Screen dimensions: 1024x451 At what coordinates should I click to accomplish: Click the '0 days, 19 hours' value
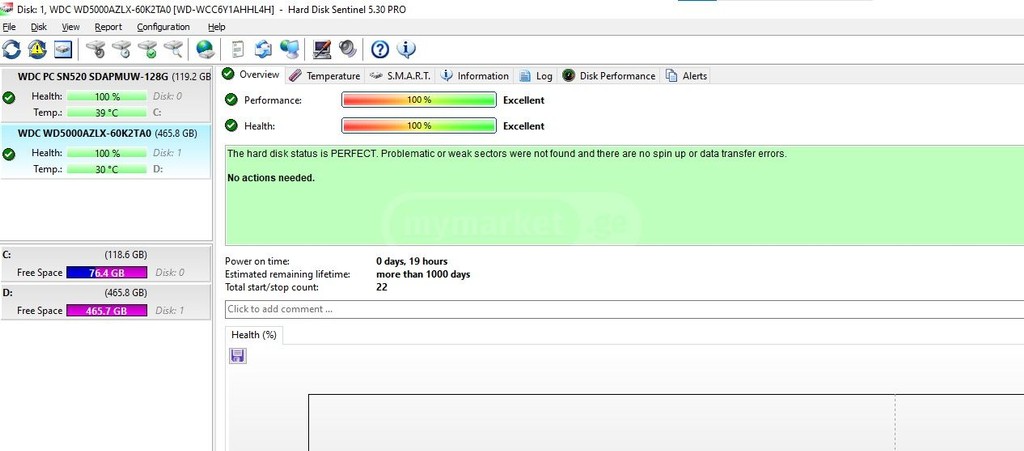(x=412, y=262)
